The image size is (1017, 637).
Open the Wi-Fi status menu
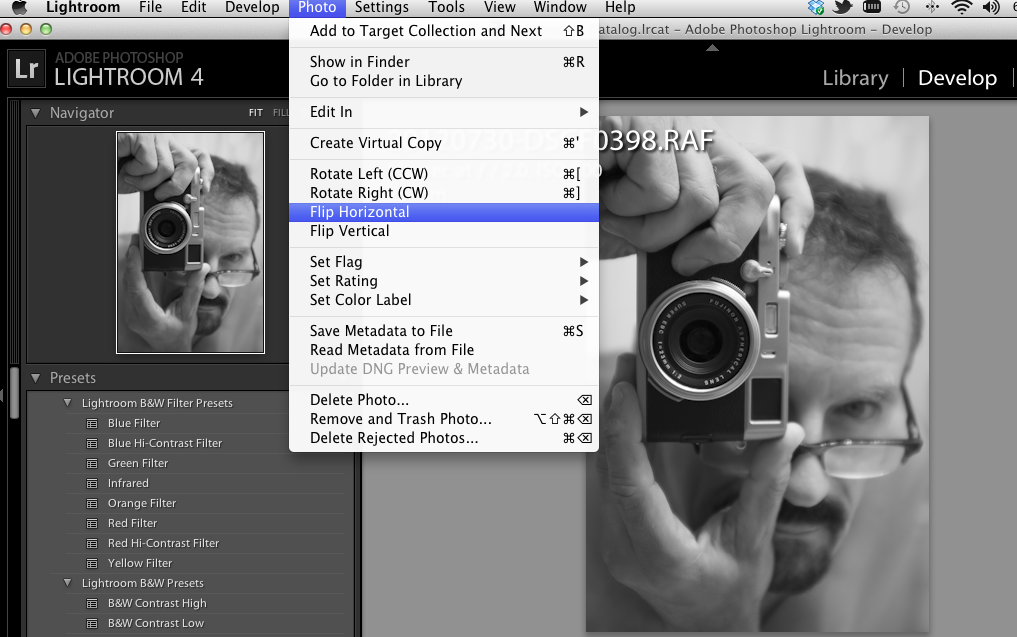click(x=962, y=8)
